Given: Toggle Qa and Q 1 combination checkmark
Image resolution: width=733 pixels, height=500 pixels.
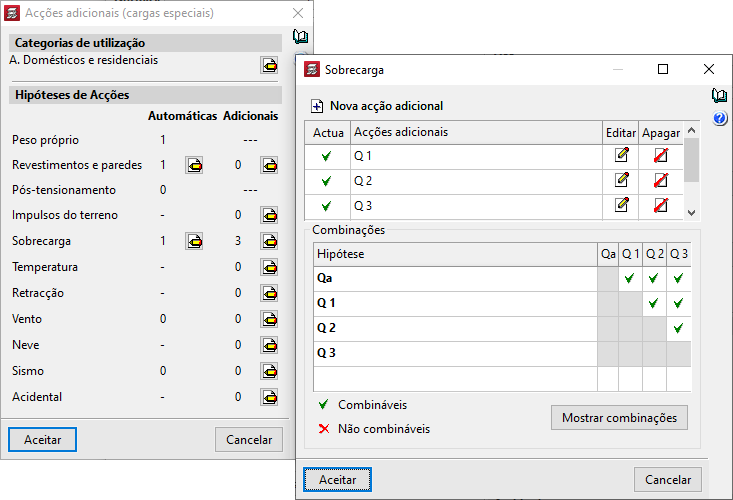Looking at the screenshot, I should 630,279.
